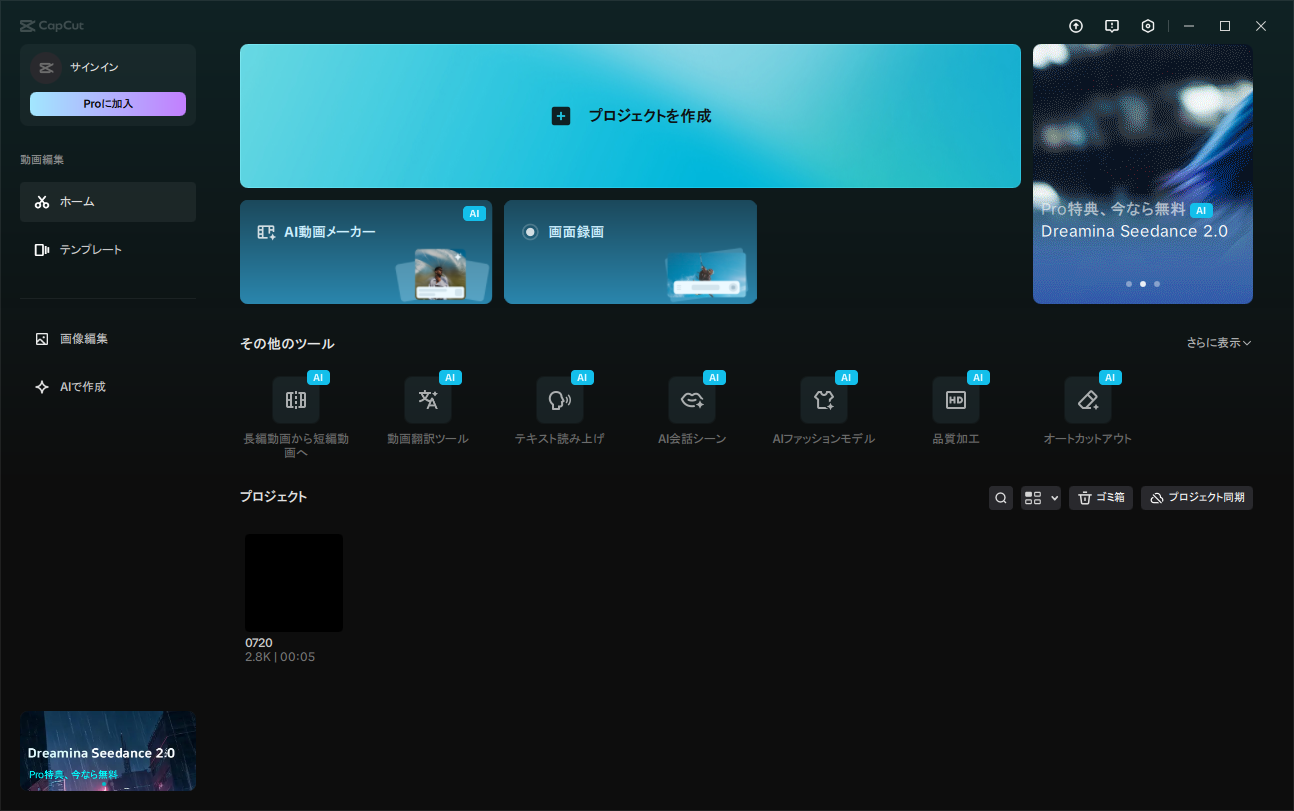Click the Proに加入 button

[108, 104]
